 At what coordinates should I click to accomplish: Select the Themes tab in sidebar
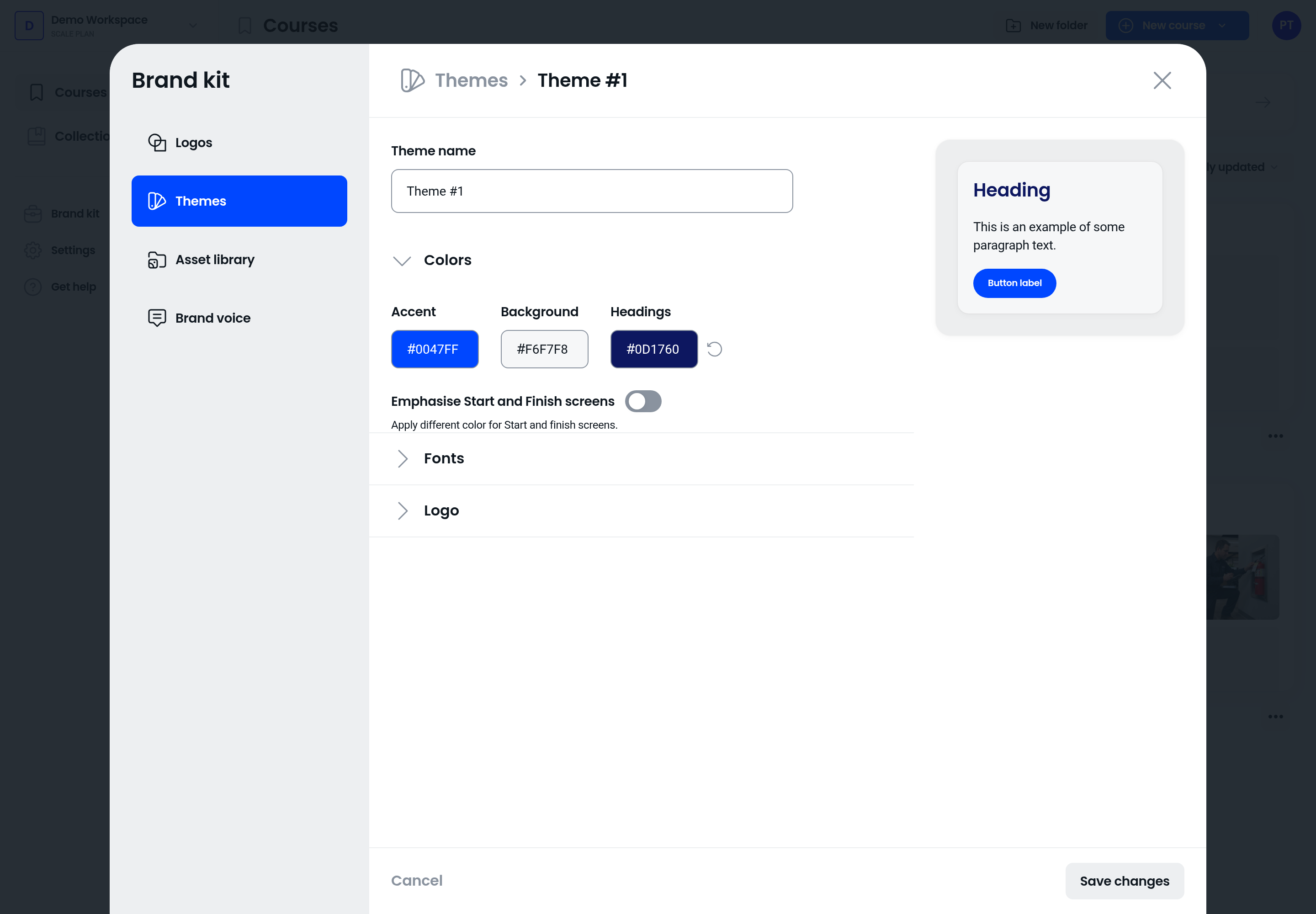(239, 201)
